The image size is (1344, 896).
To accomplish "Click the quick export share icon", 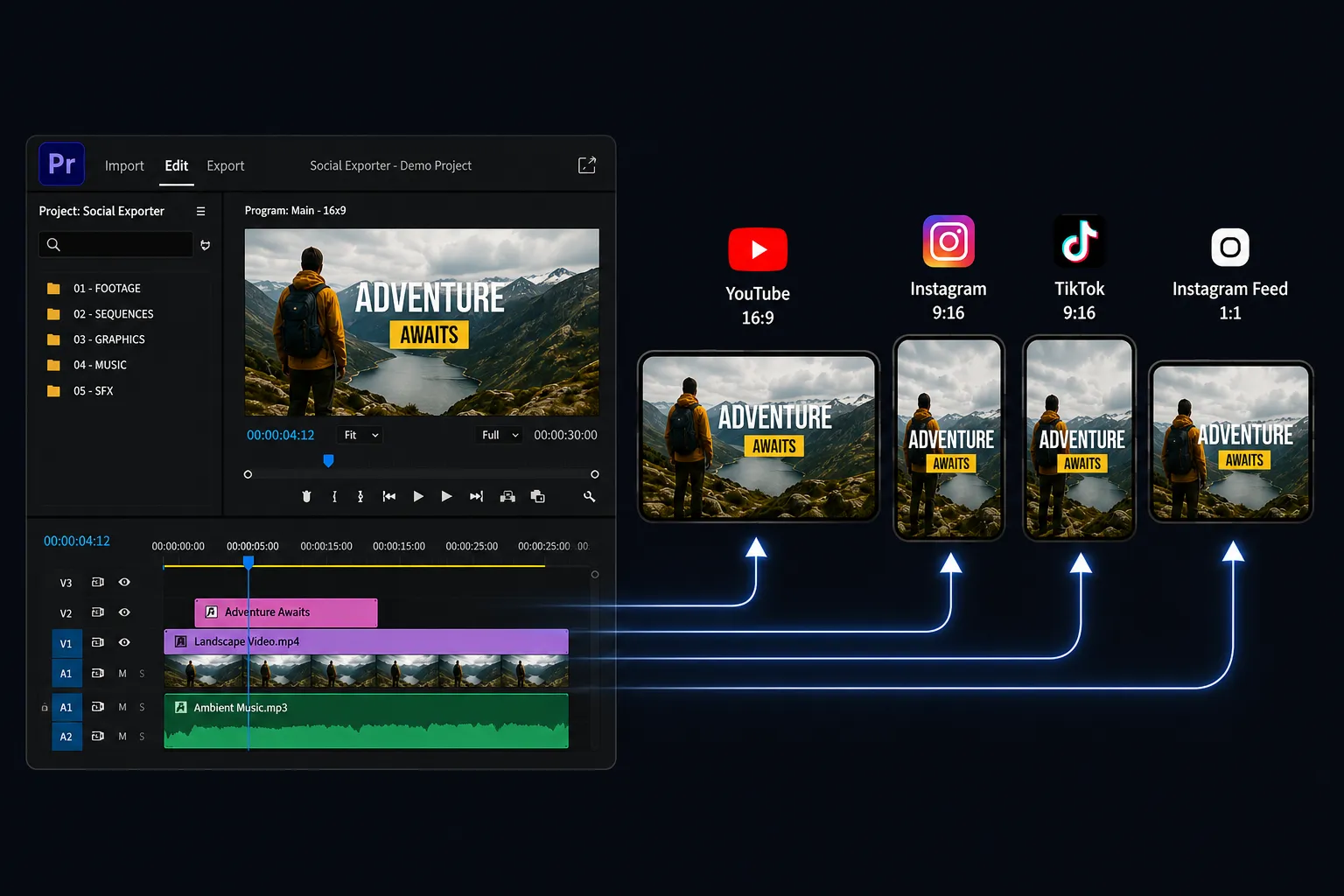I will pos(587,165).
